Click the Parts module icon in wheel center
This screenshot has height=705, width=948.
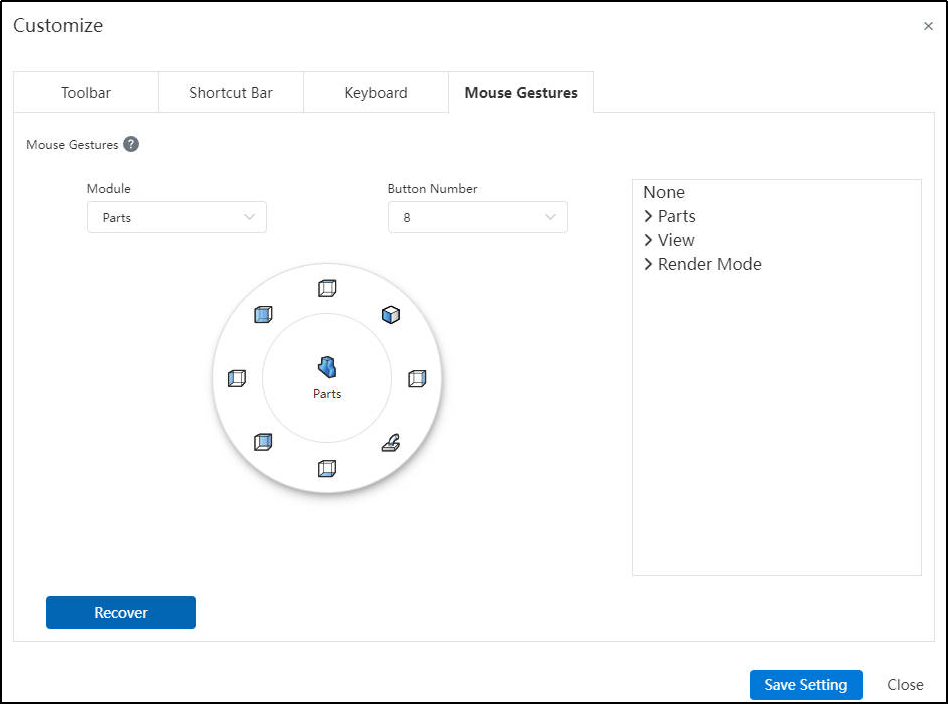327,367
